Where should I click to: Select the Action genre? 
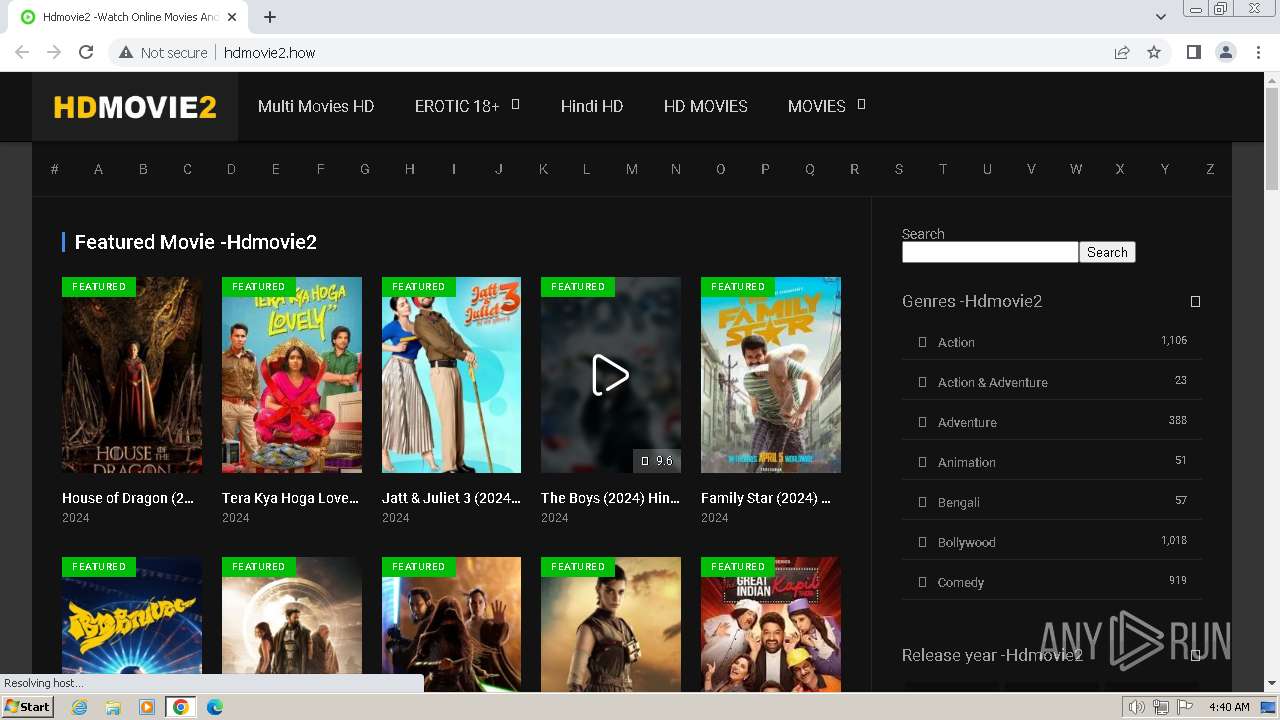pos(956,342)
